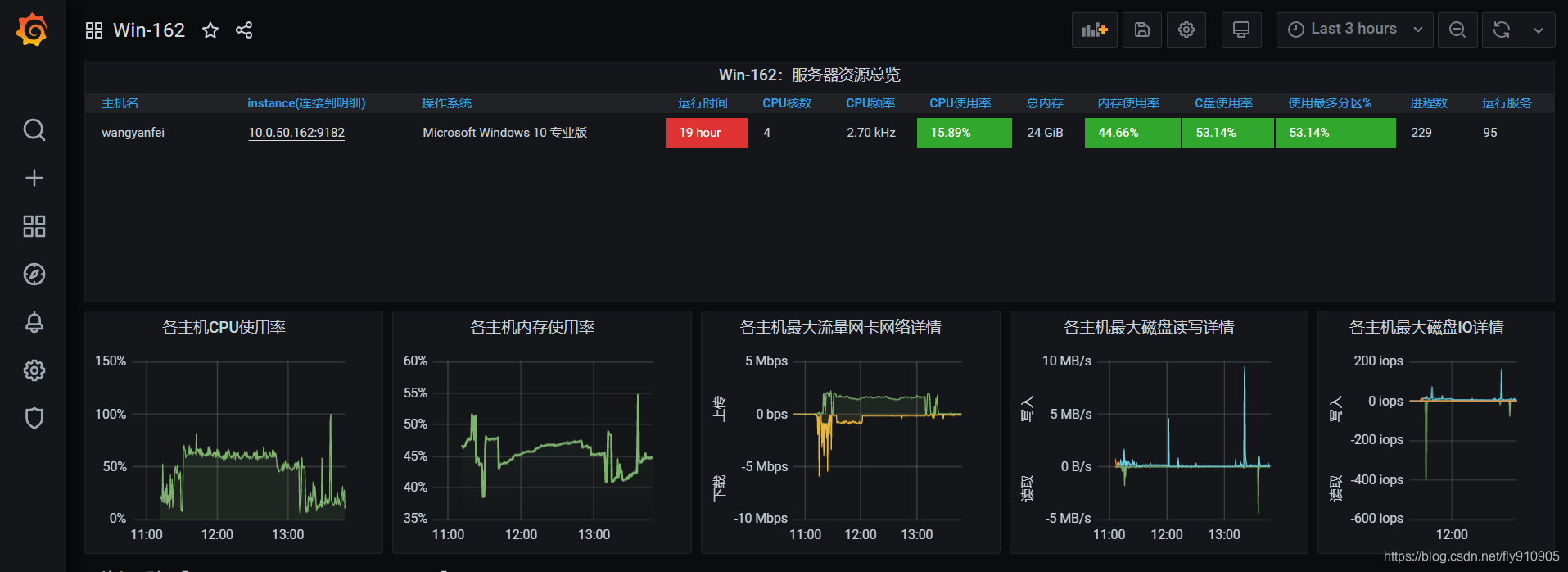Screen dimensions: 1568x572
Task: Open the 各主机最大磁盘读写详情 panel title menu
Action: coord(1148,328)
